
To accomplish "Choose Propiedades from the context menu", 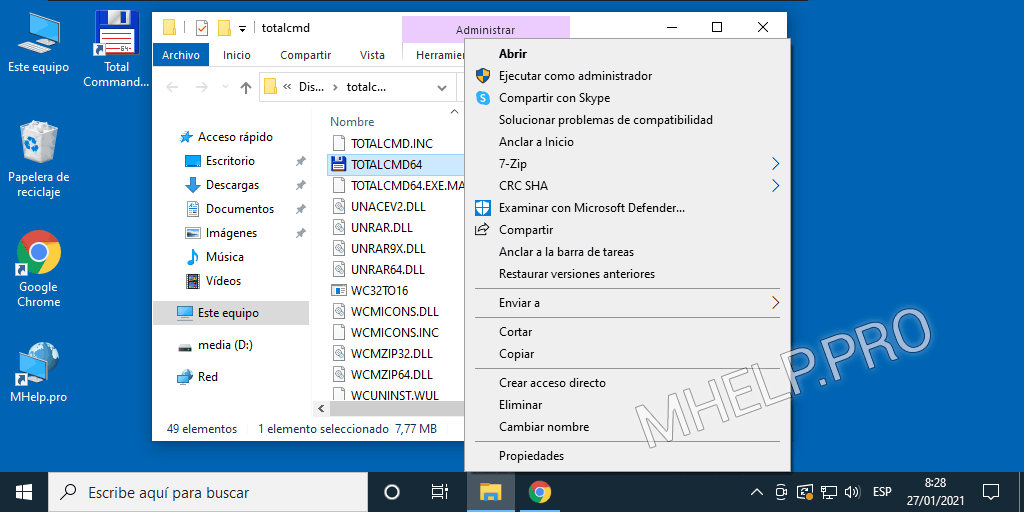I will 531,456.
